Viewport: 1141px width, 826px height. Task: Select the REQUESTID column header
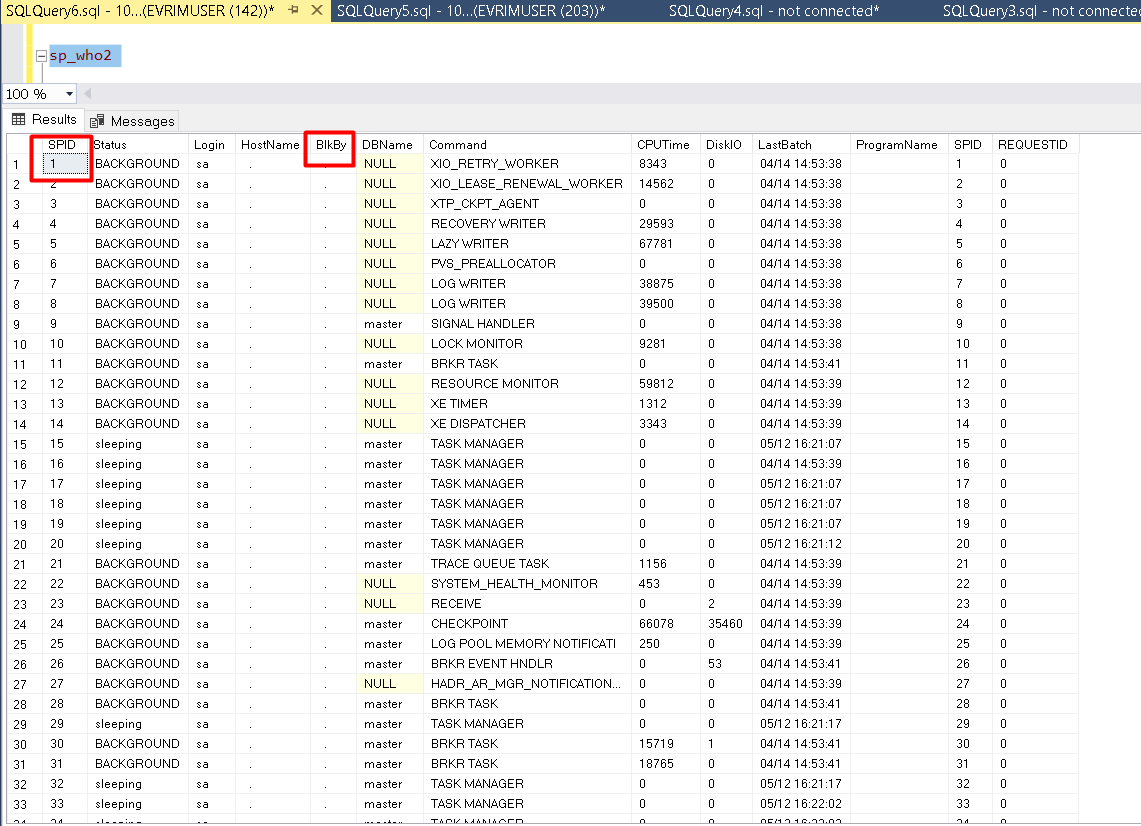[x=1033, y=144]
